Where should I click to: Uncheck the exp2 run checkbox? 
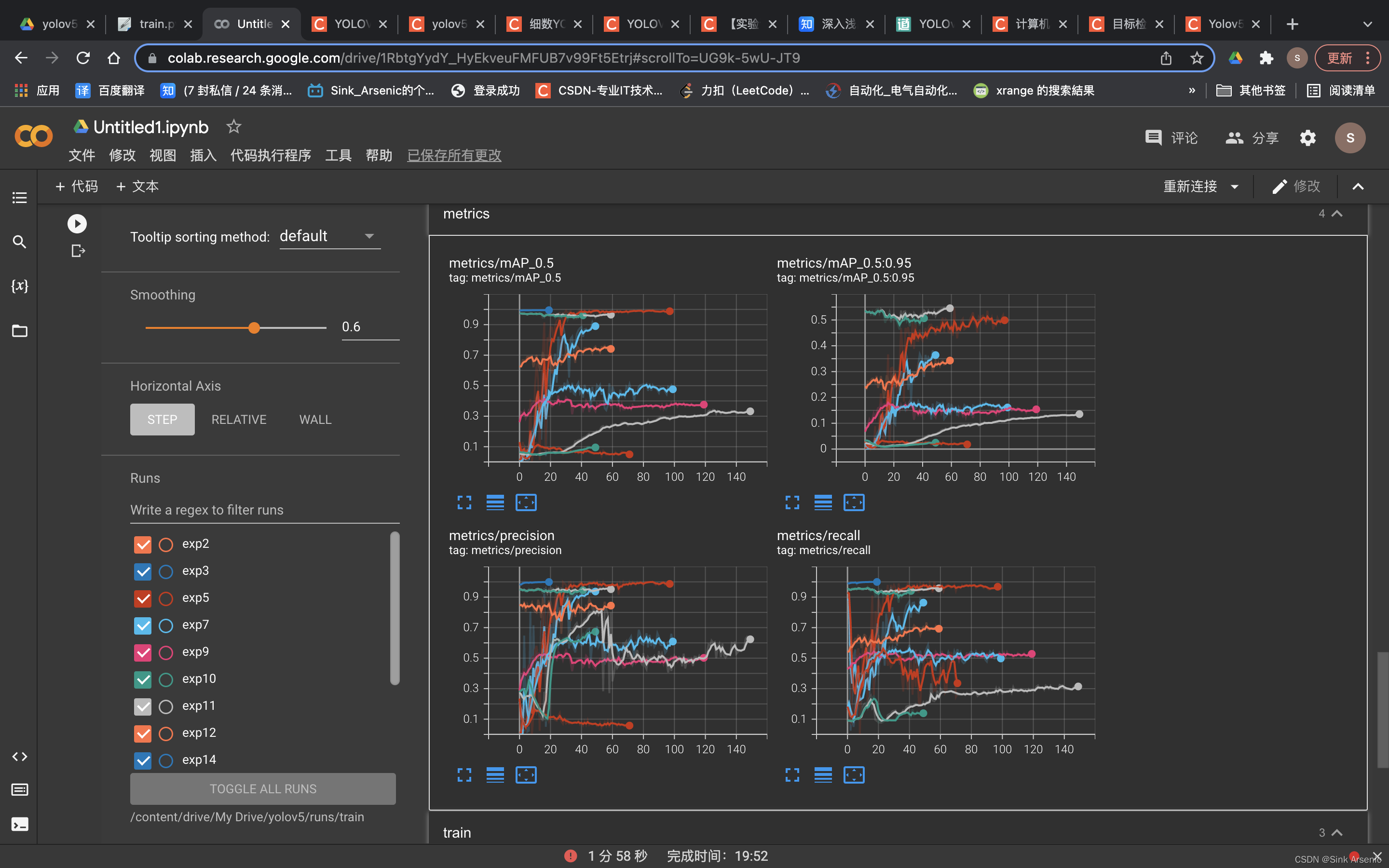pyautogui.click(x=142, y=544)
